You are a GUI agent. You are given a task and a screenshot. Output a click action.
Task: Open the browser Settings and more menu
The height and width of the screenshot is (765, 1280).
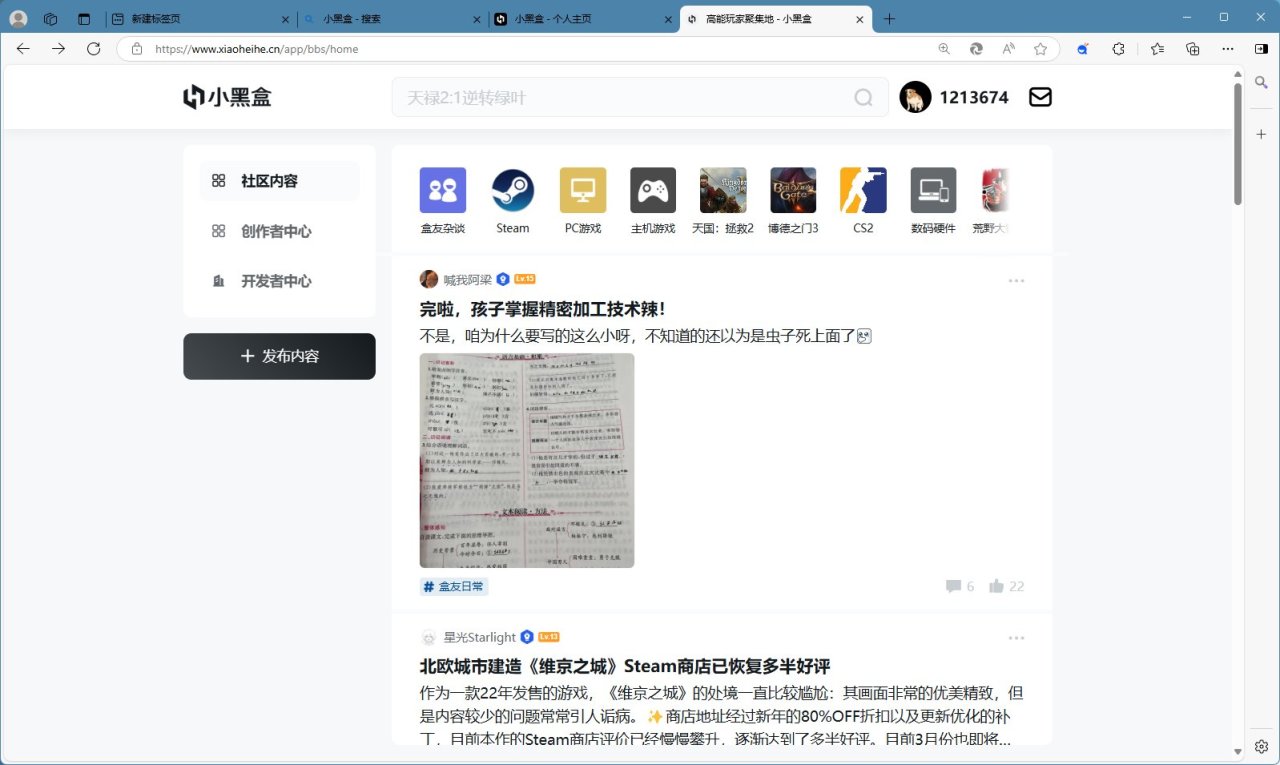[1228, 48]
